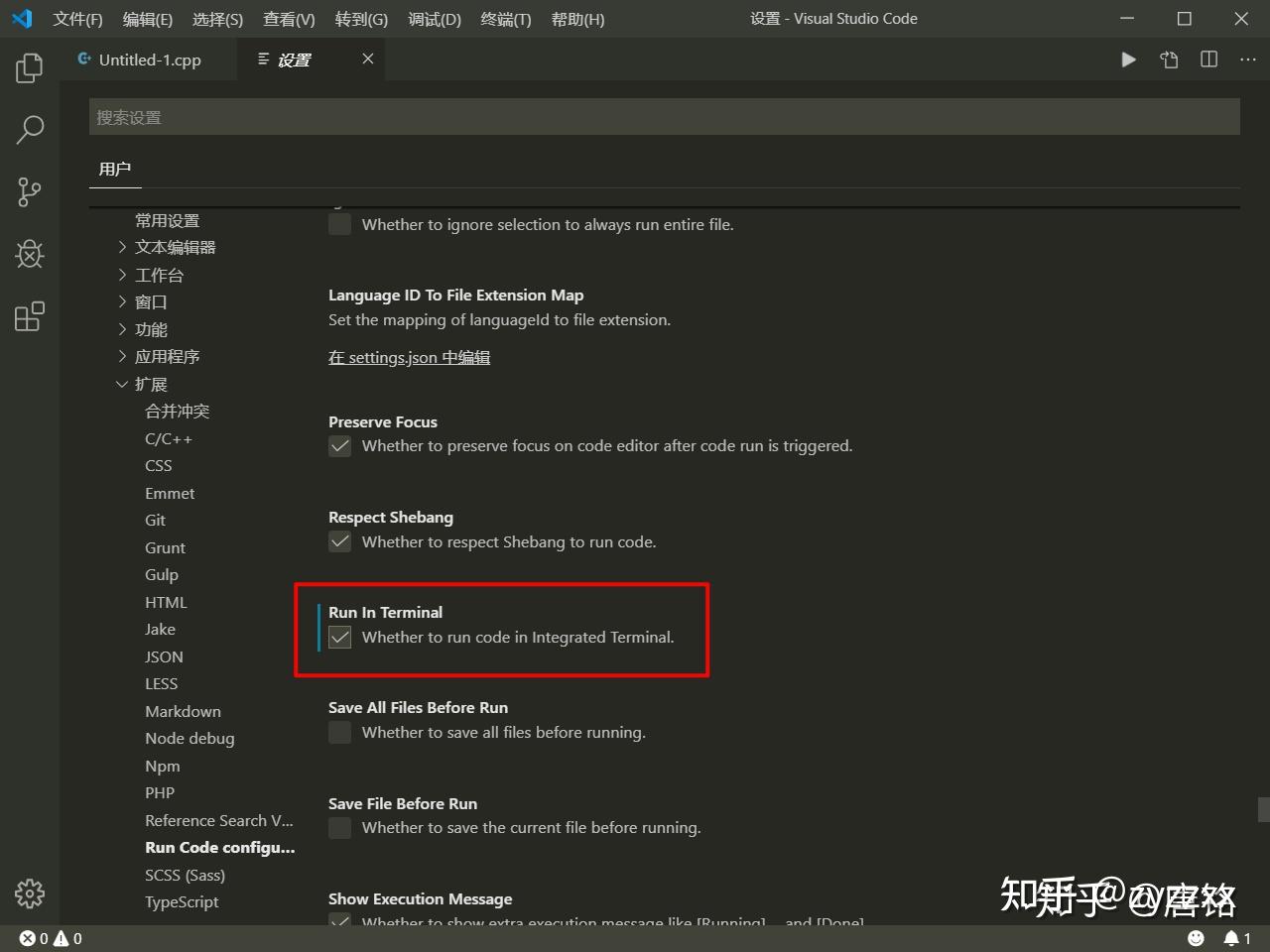The image size is (1270, 952).
Task: Select the 用户 settings scope tab
Action: (115, 169)
